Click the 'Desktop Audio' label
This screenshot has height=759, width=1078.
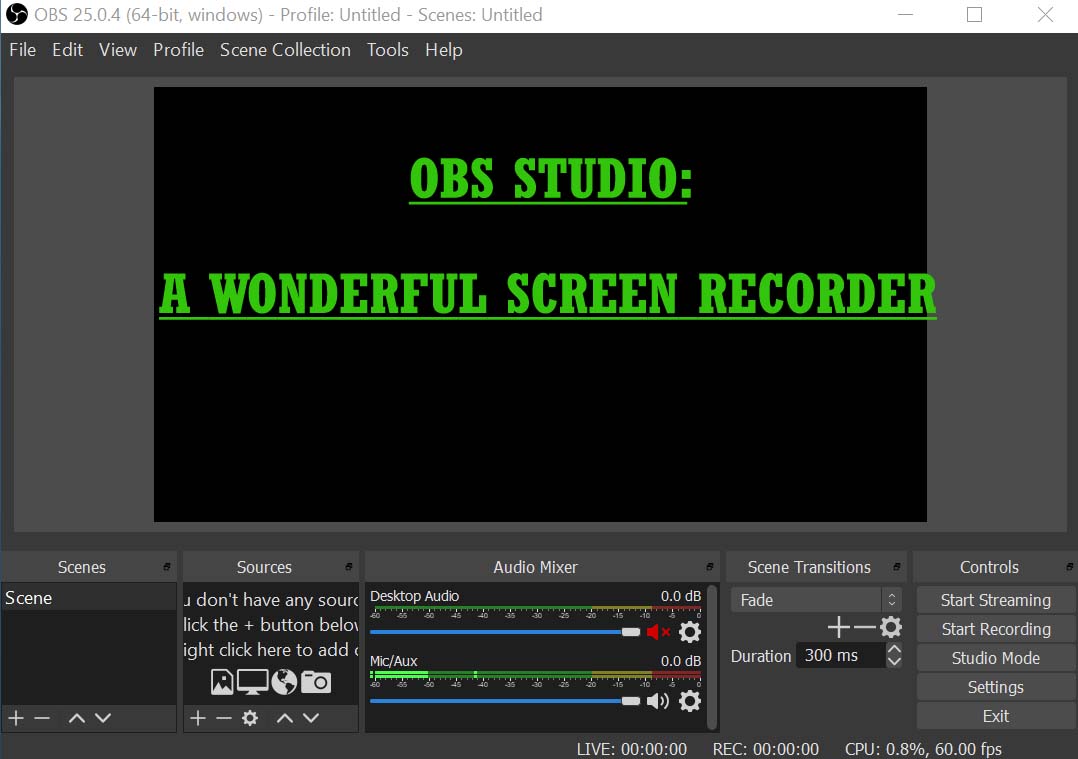[415, 596]
